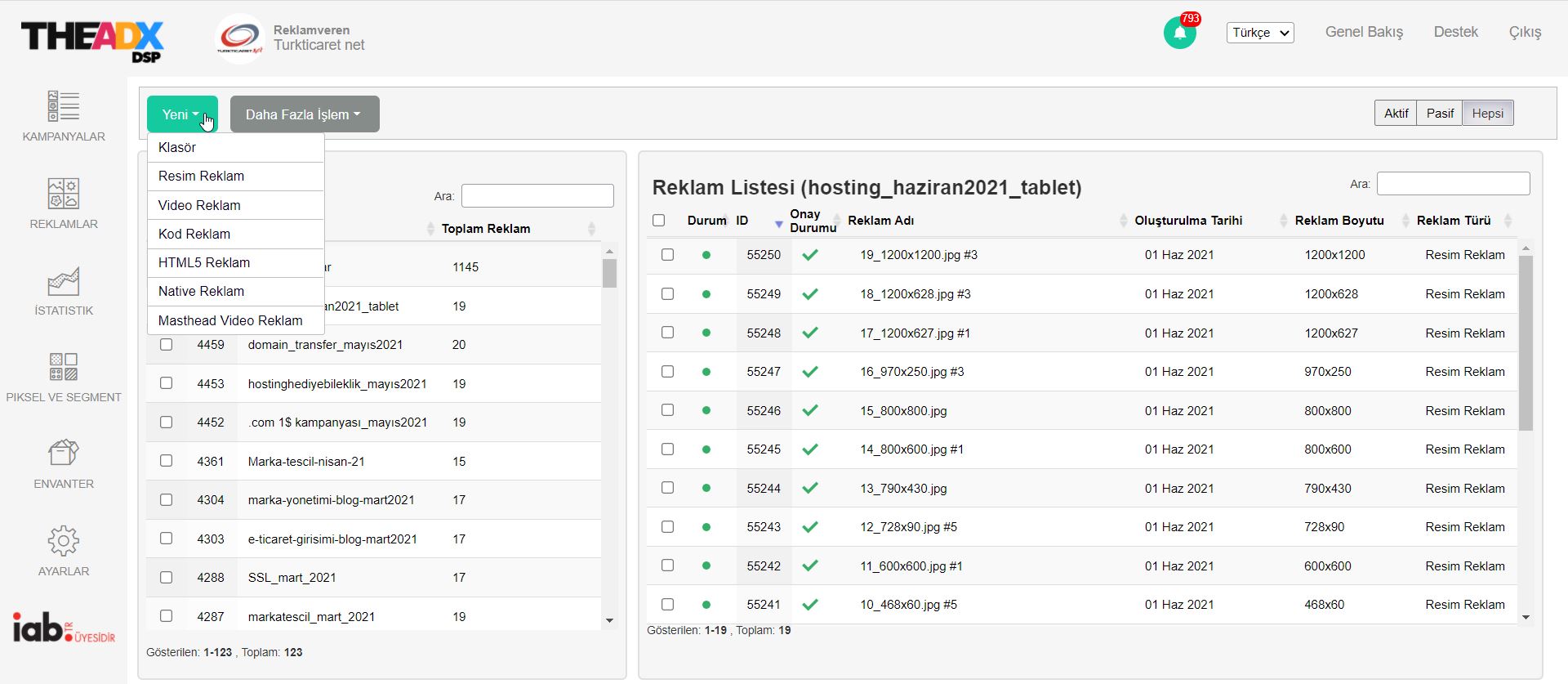Choose Native Reklam from the Yeni menu

point(236,292)
